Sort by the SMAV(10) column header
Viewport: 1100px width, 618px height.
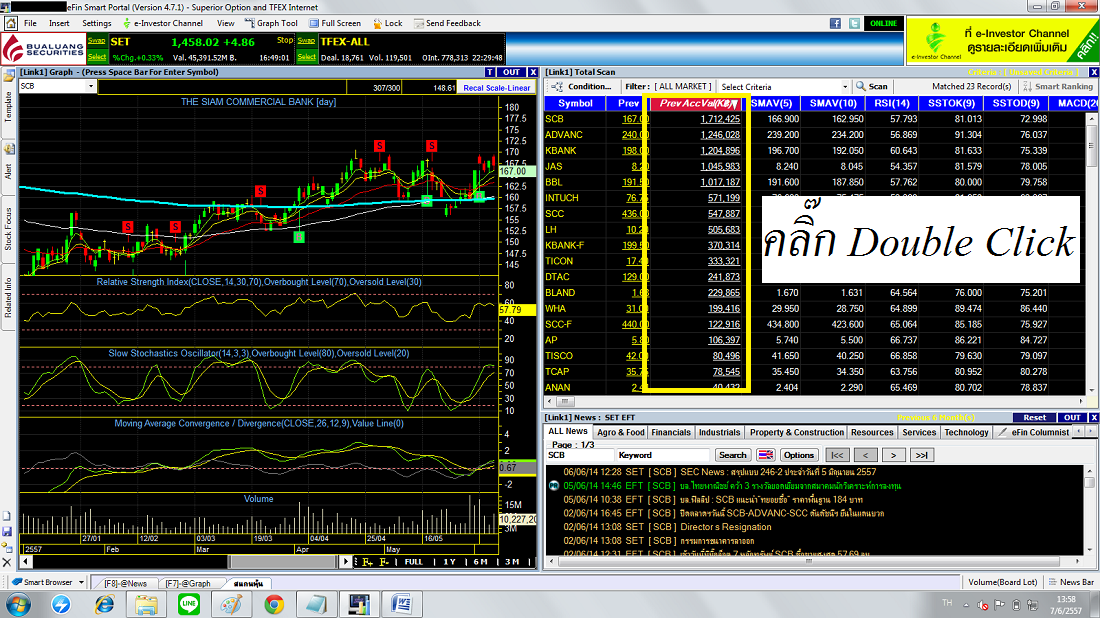point(833,103)
